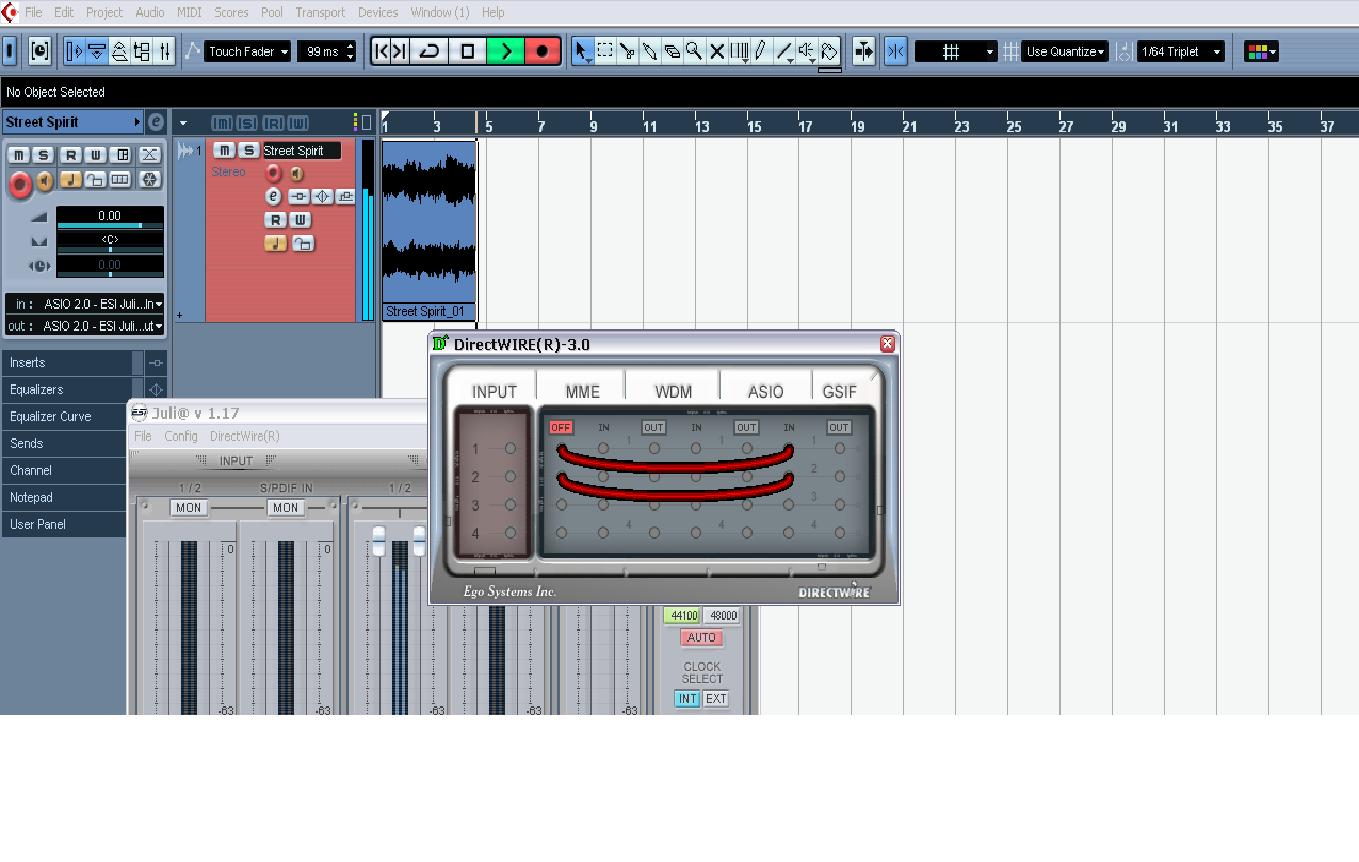Toggle Snap on/off button
This screenshot has height=862, width=1359.
click(x=896, y=51)
